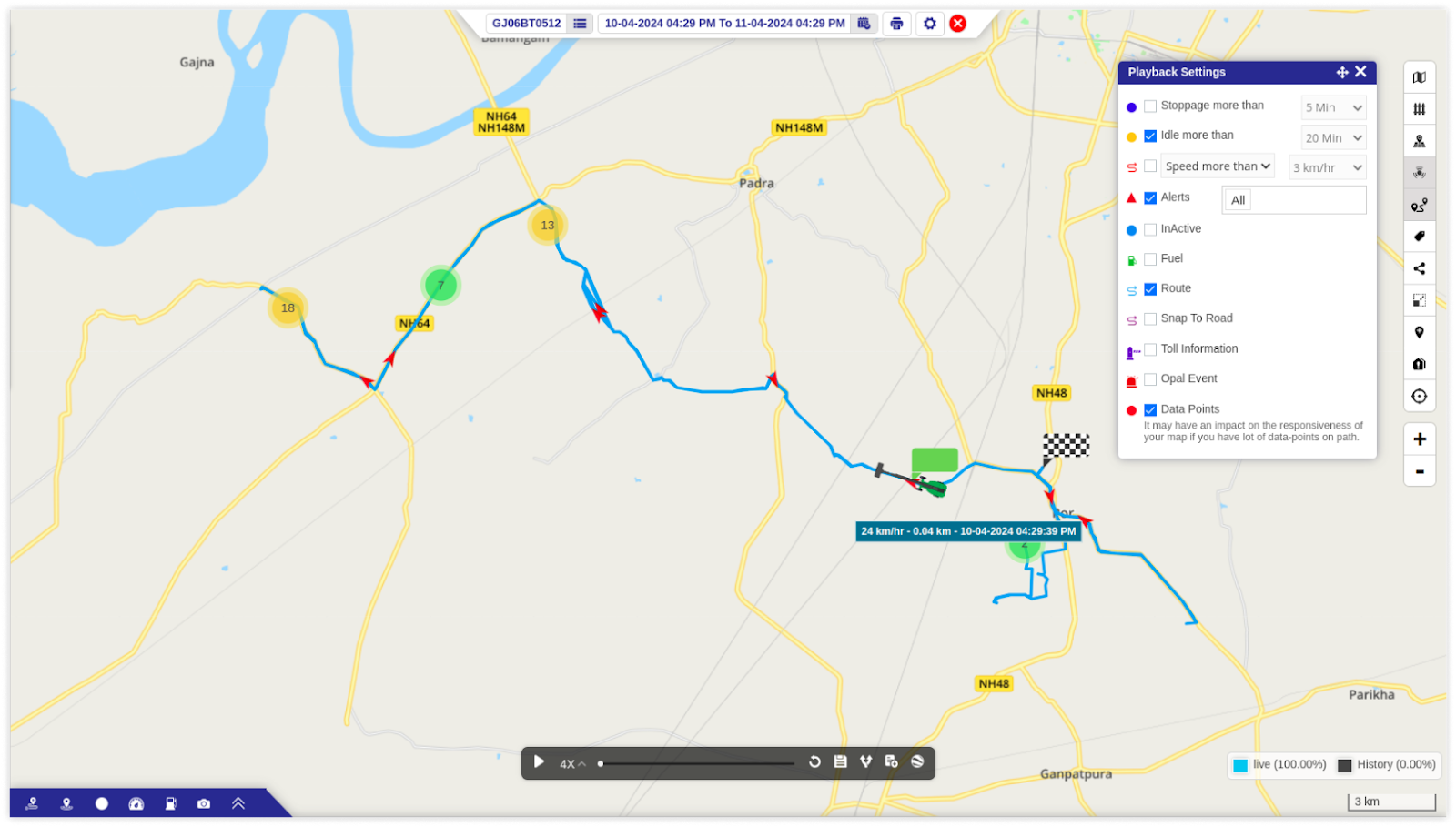Viewport: 1456px width, 827px height.
Task: Expand bottom bar with double chevron up
Action: (238, 803)
